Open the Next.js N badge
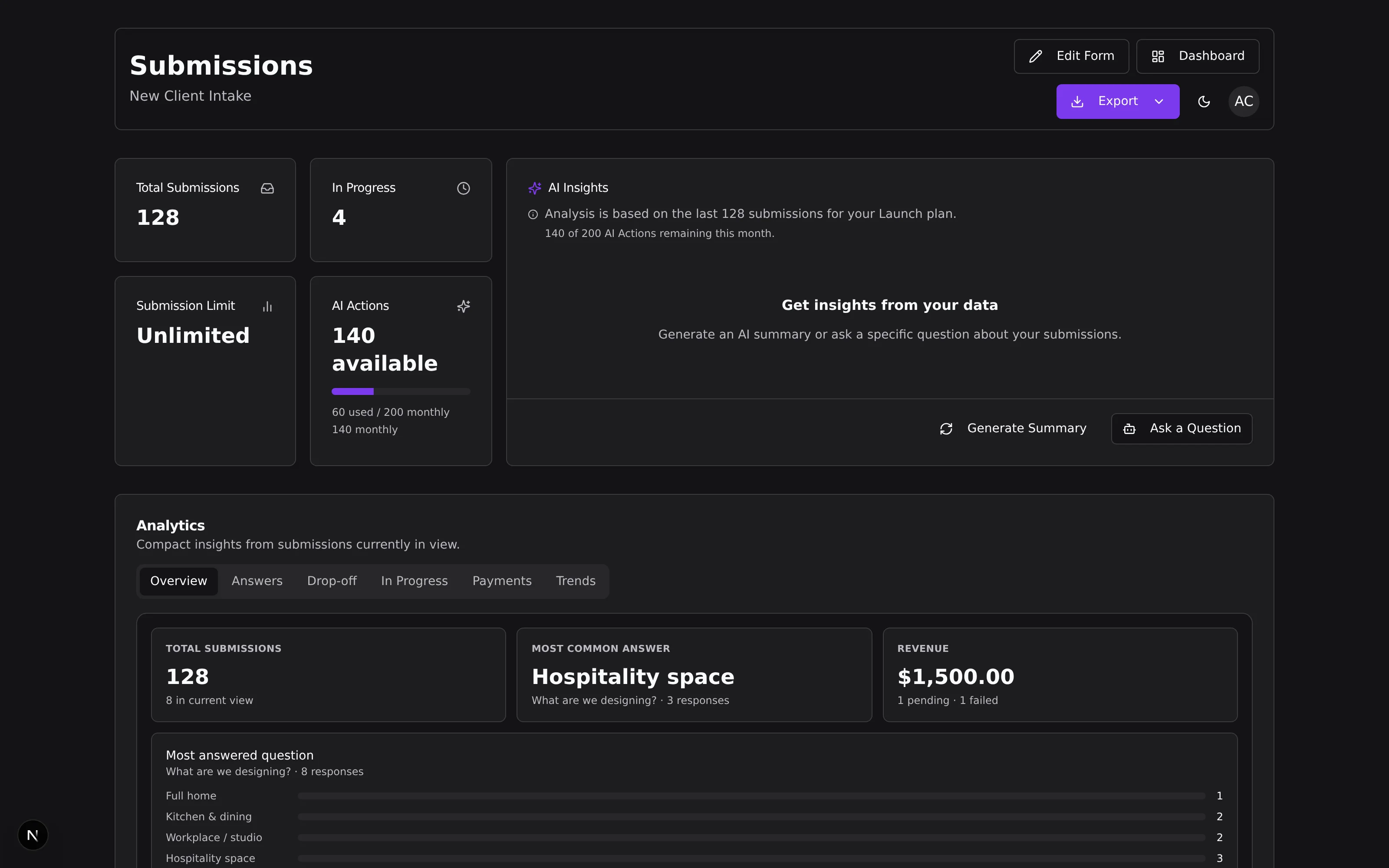Screen dimensions: 1389x868 [33, 835]
